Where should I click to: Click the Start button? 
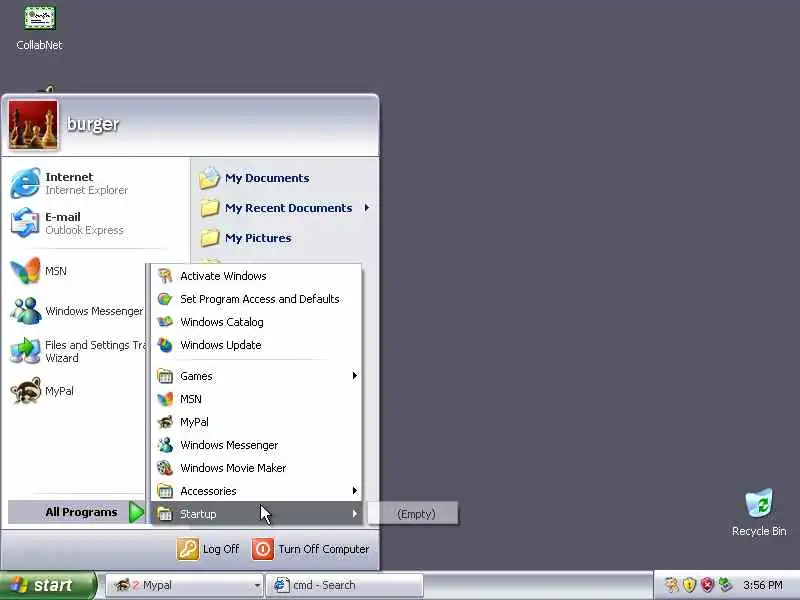point(48,585)
